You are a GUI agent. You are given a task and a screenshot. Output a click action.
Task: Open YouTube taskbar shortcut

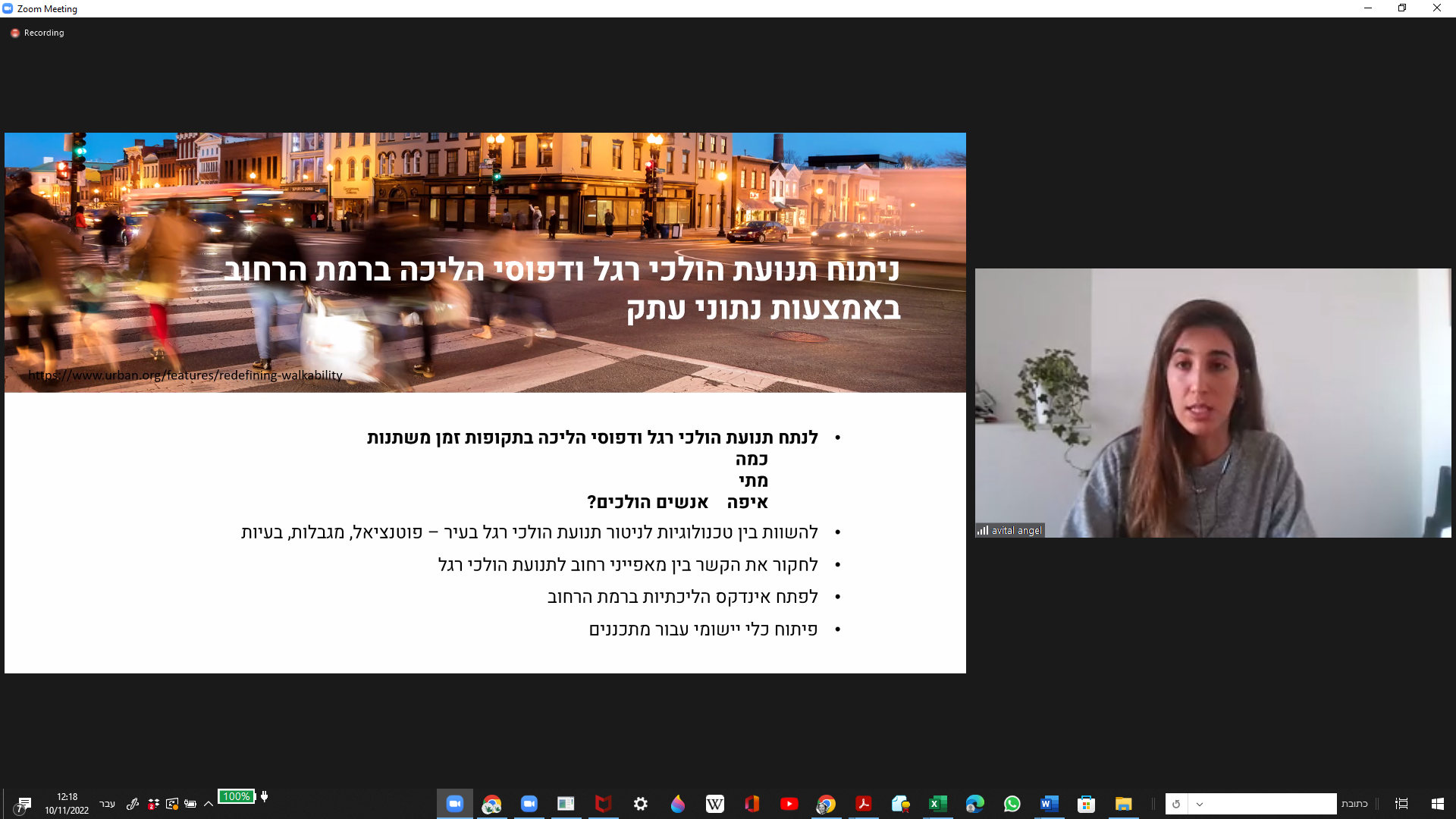pos(789,804)
